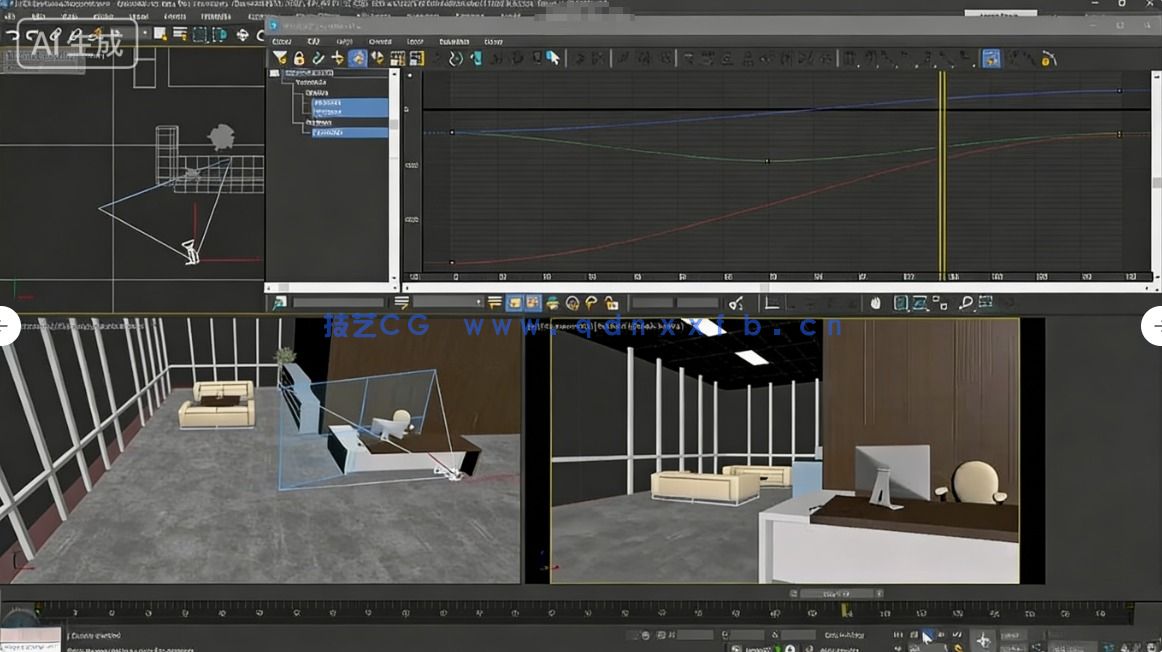Expand the Position track in the controller tree
Image resolution: width=1162 pixels, height=652 pixels.
[x=316, y=93]
